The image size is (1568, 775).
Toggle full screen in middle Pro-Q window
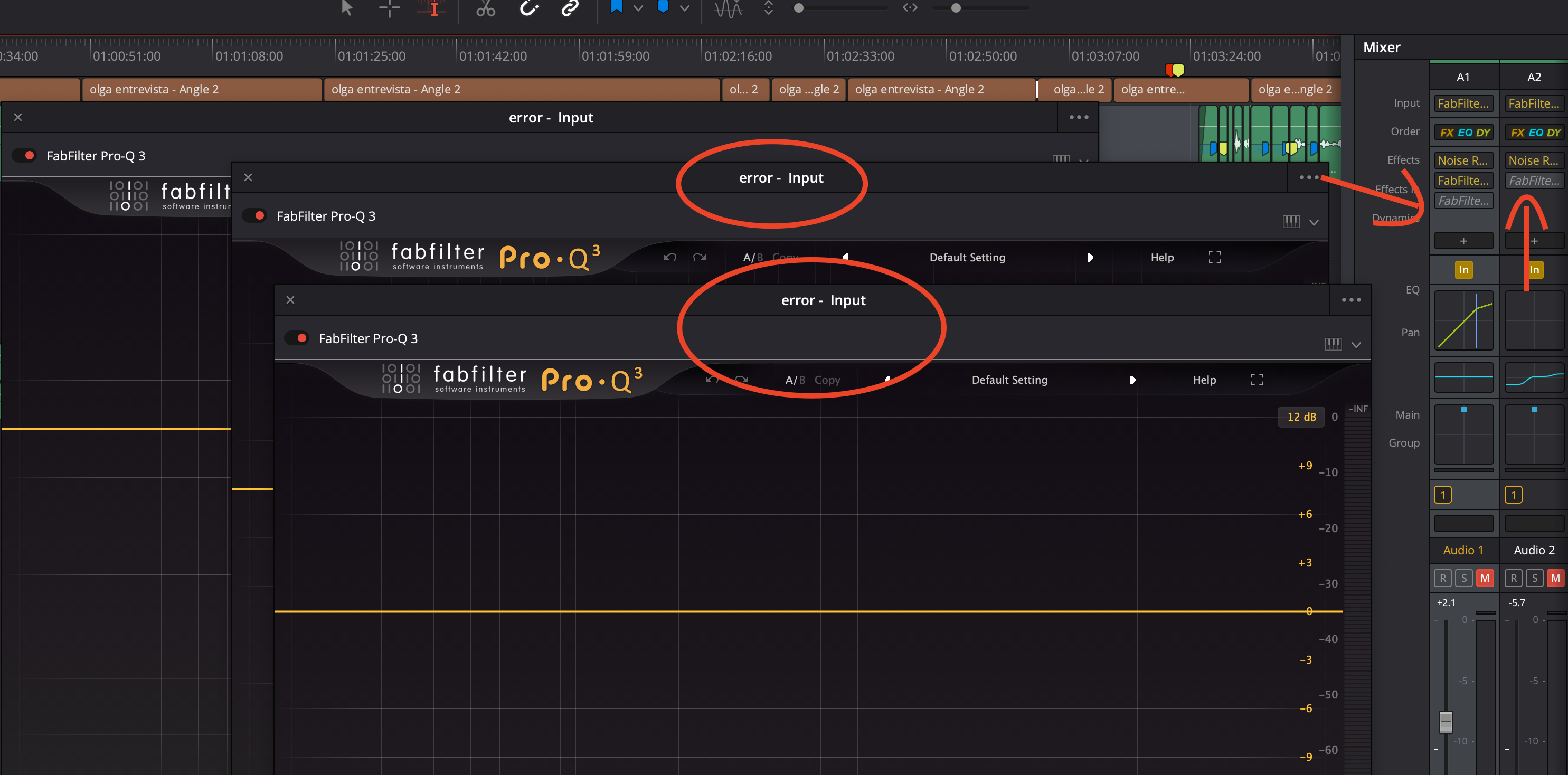1214,257
